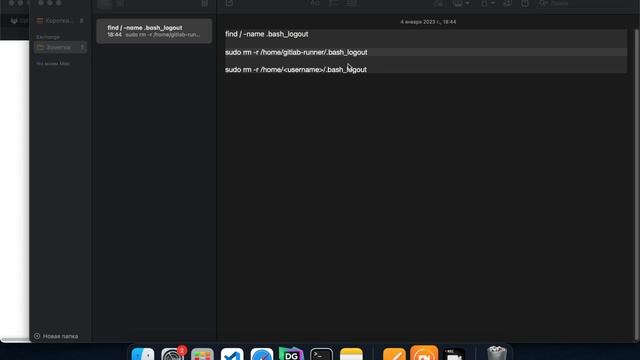Open Pages (orange pen icon) from Dock
Screen dimensions: 640x360
pos(394,354)
